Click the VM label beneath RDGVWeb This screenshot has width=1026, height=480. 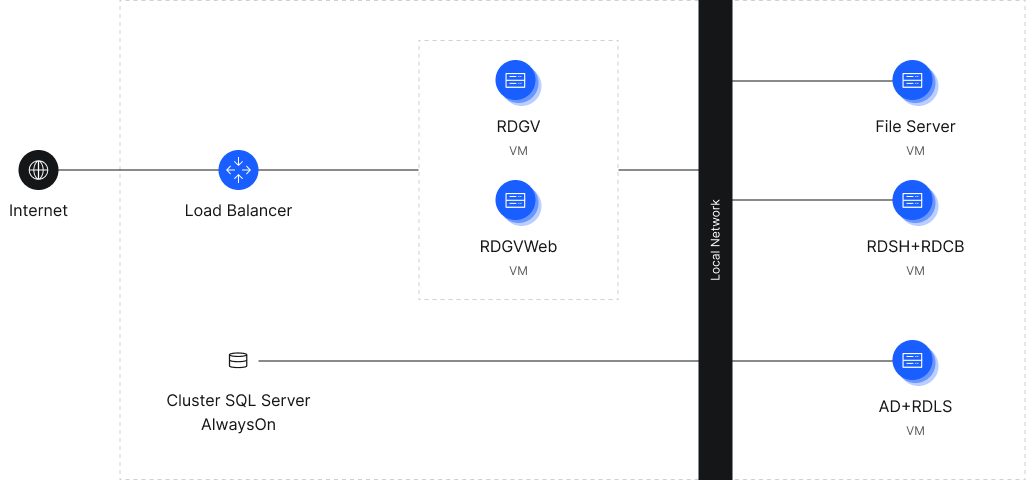517,271
